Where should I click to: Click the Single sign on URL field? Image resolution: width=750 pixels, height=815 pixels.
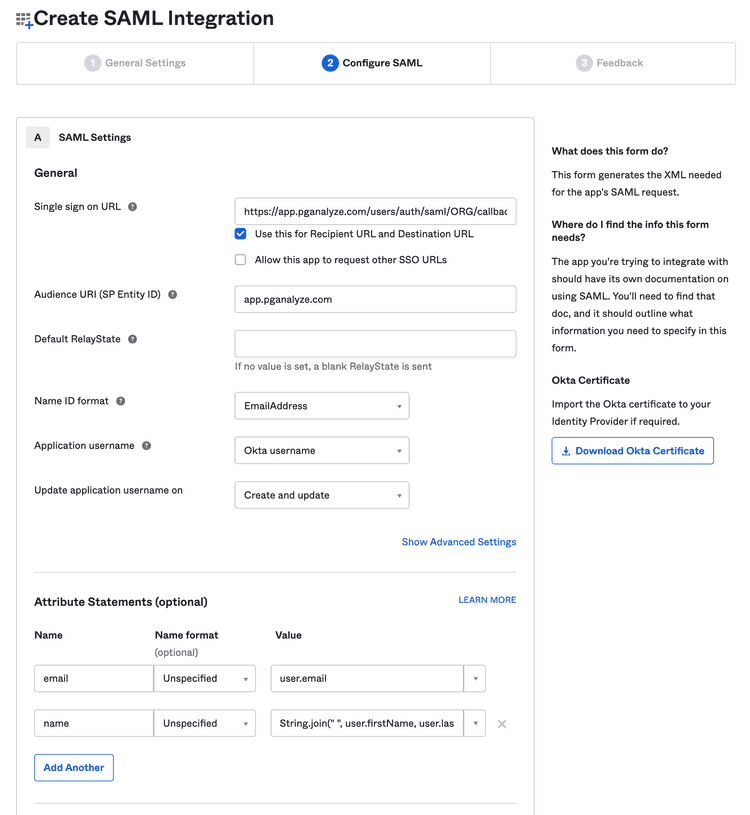[375, 212]
